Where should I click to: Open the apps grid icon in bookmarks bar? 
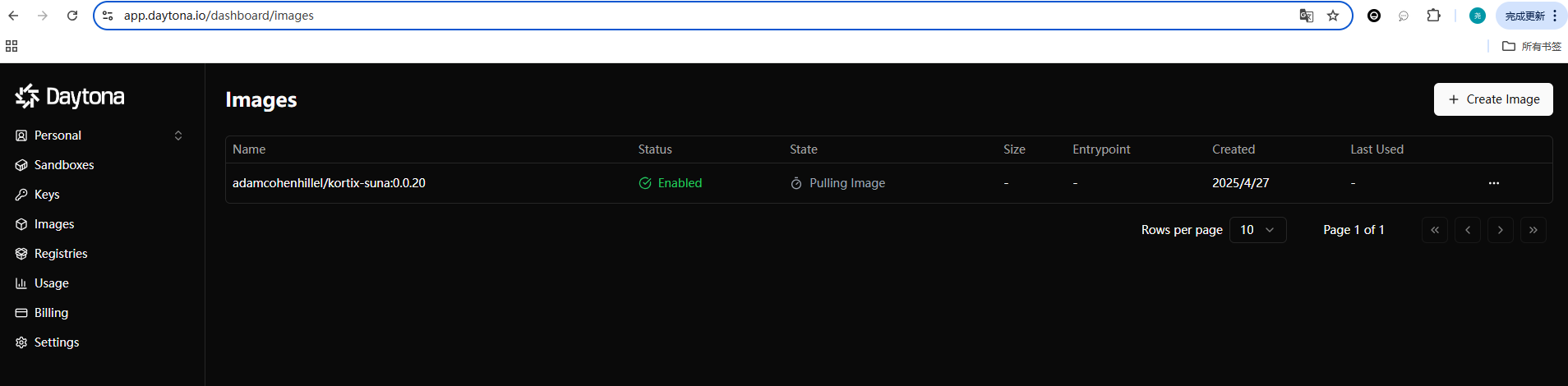pos(12,46)
